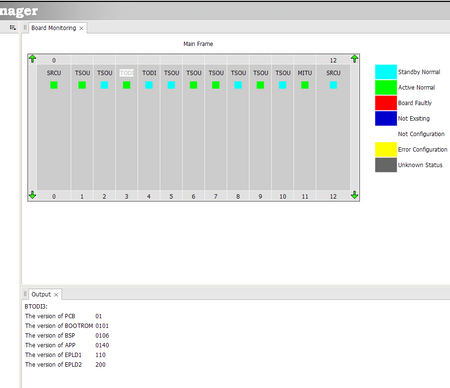This screenshot has height=388, width=450.
Task: Click the top-right green up arrow
Action: (354, 59)
